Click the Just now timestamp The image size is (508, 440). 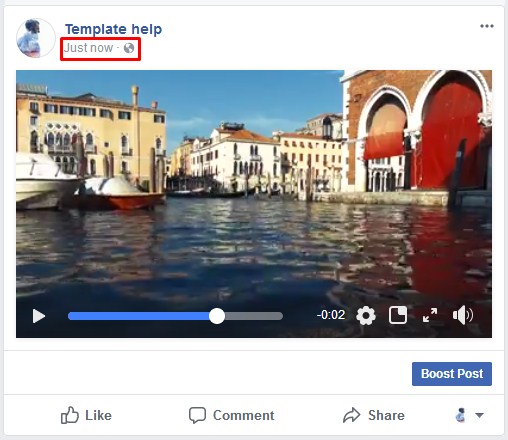point(88,48)
